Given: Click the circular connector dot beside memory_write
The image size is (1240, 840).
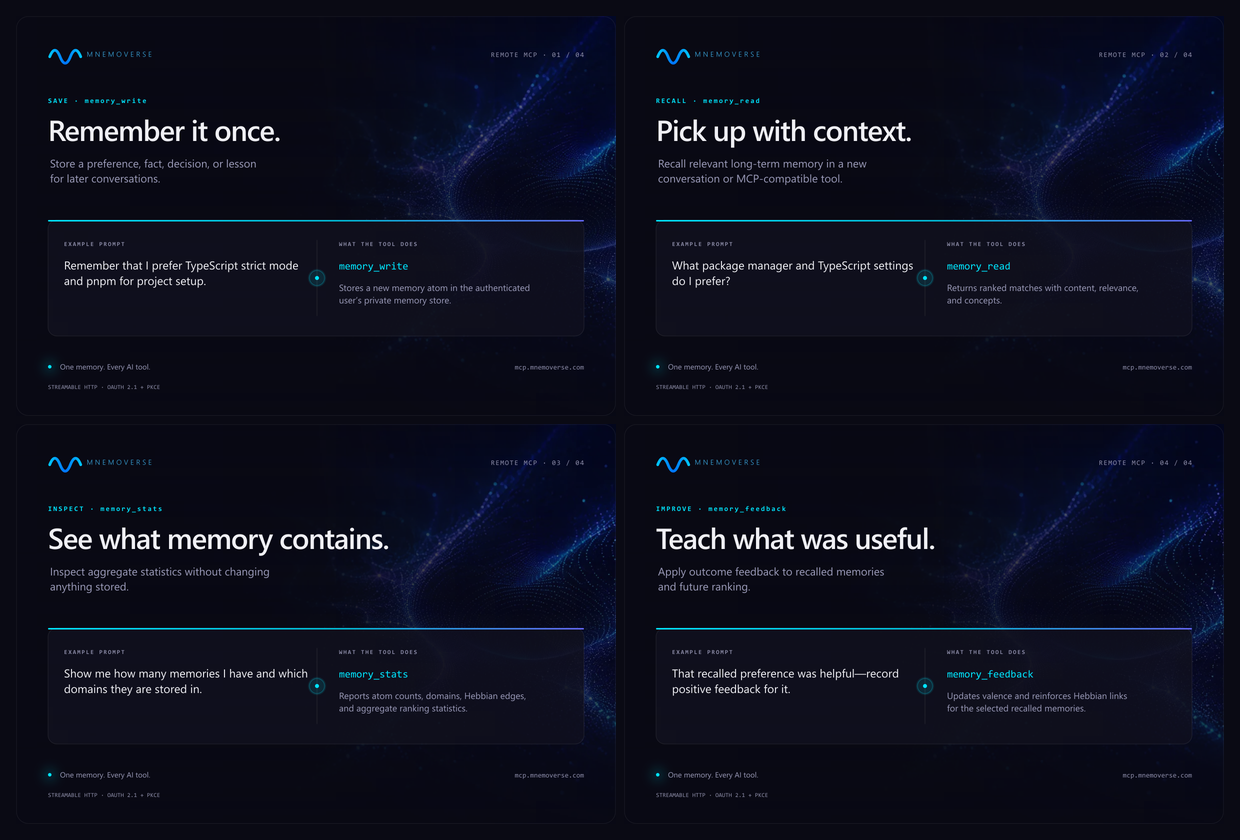Looking at the screenshot, I should 317,278.
